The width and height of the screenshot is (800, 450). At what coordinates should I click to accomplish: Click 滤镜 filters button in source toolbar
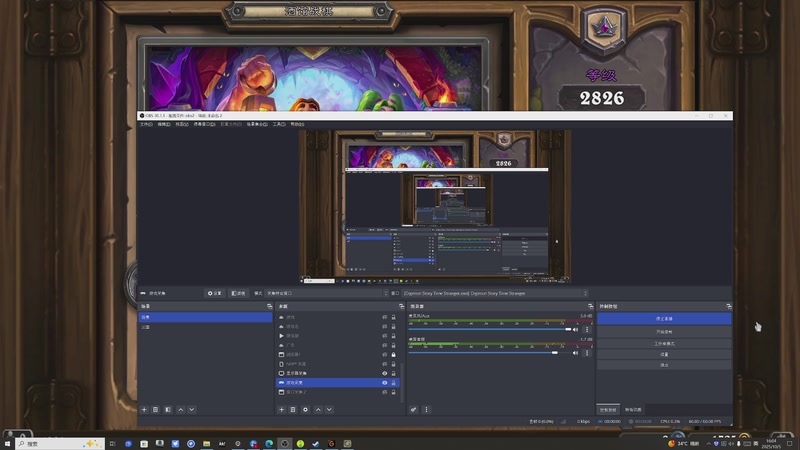click(x=238, y=293)
